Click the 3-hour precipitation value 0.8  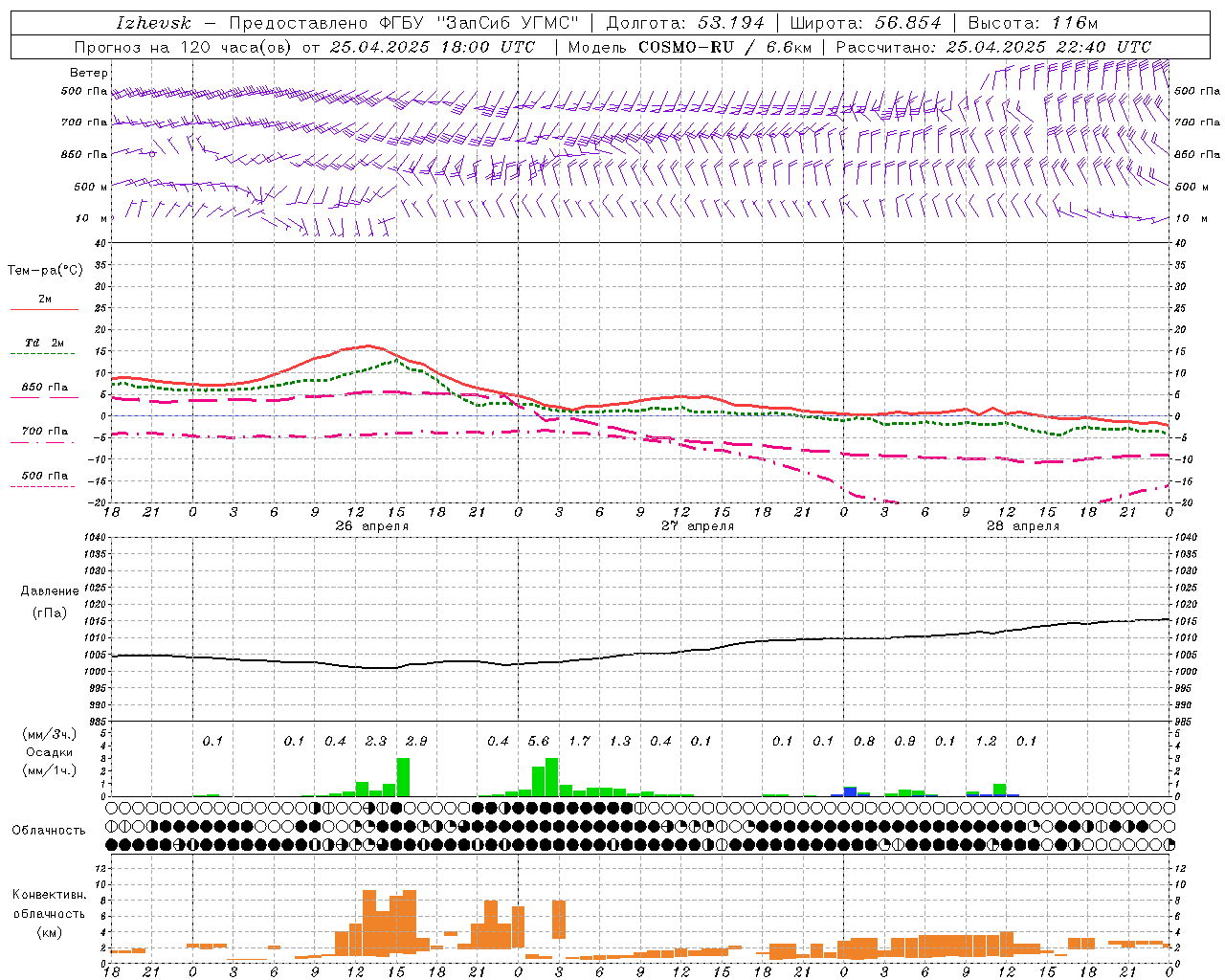(864, 742)
